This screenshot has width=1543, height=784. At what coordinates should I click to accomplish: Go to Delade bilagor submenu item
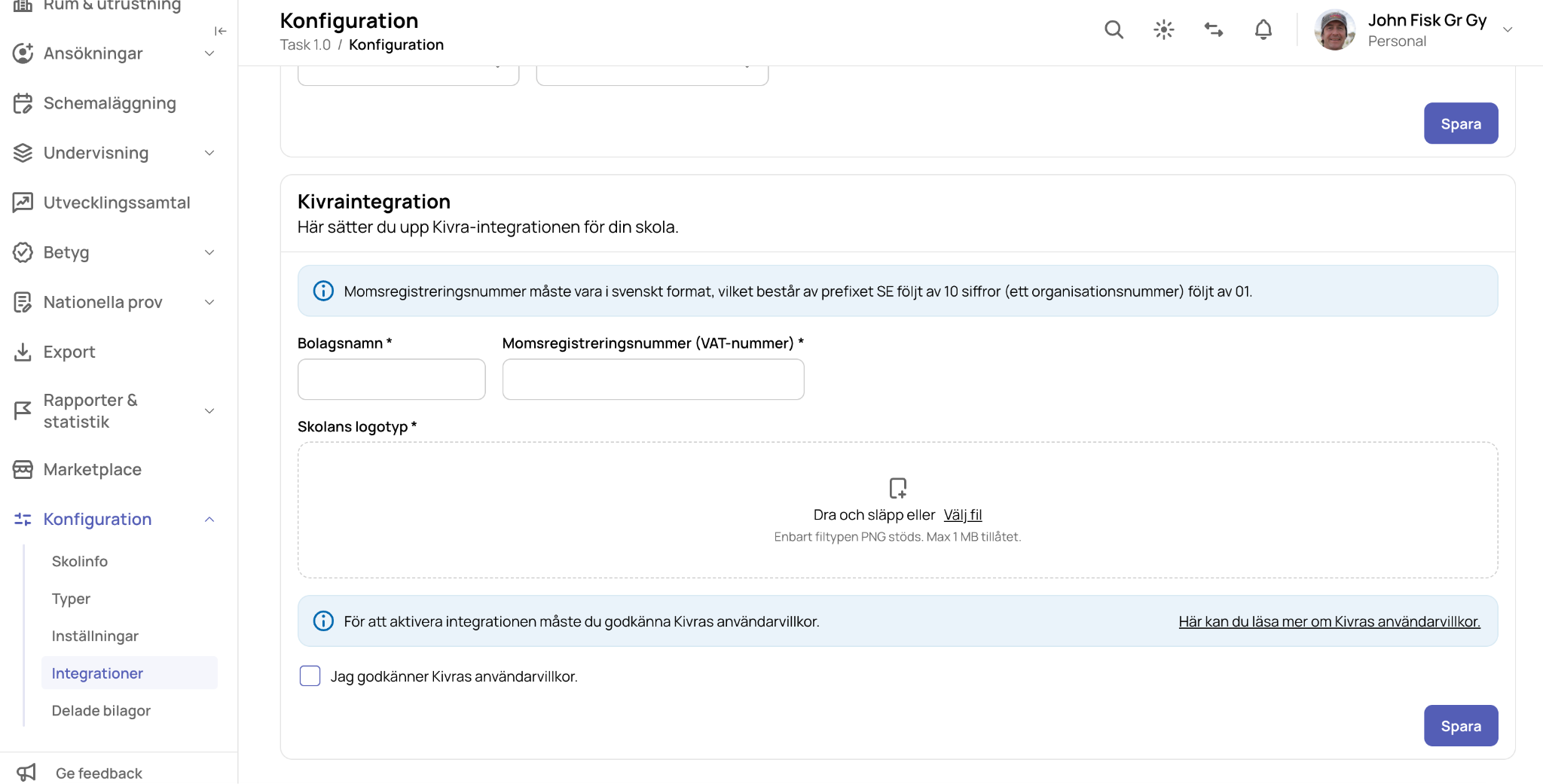(101, 710)
